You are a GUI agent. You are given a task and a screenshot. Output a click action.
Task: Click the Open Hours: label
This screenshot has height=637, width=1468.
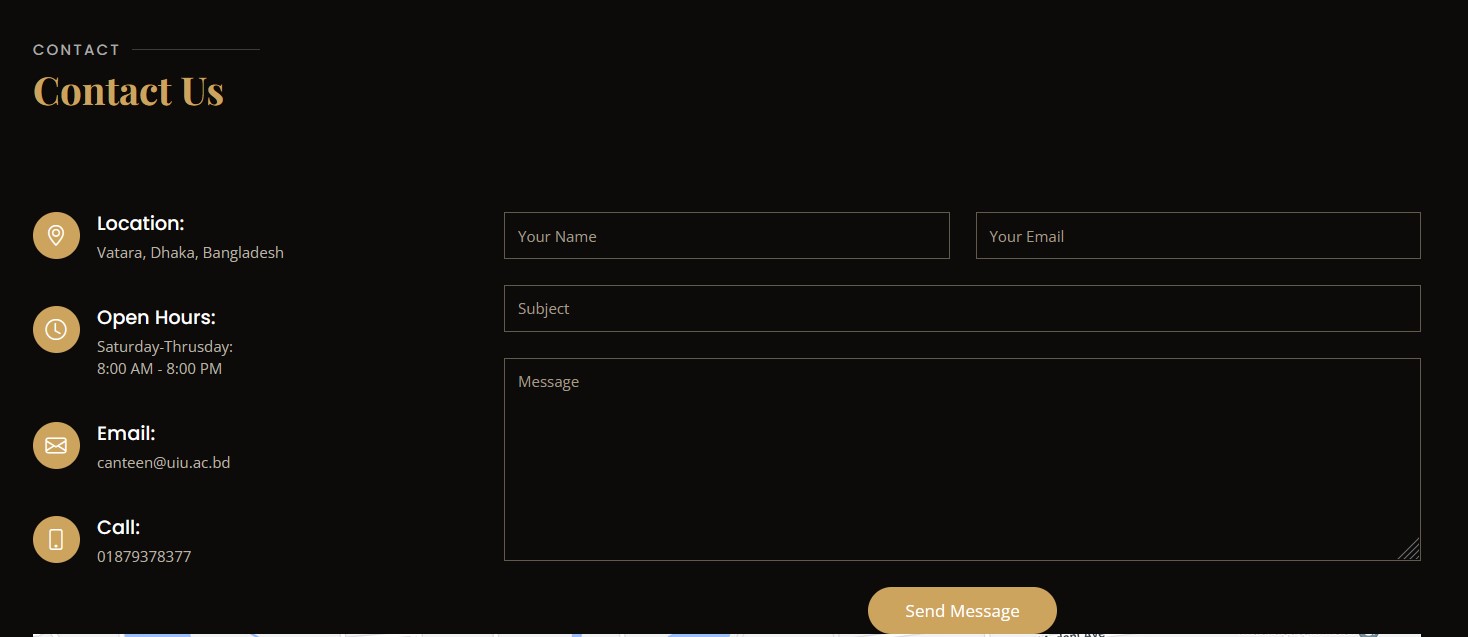pyautogui.click(x=156, y=318)
